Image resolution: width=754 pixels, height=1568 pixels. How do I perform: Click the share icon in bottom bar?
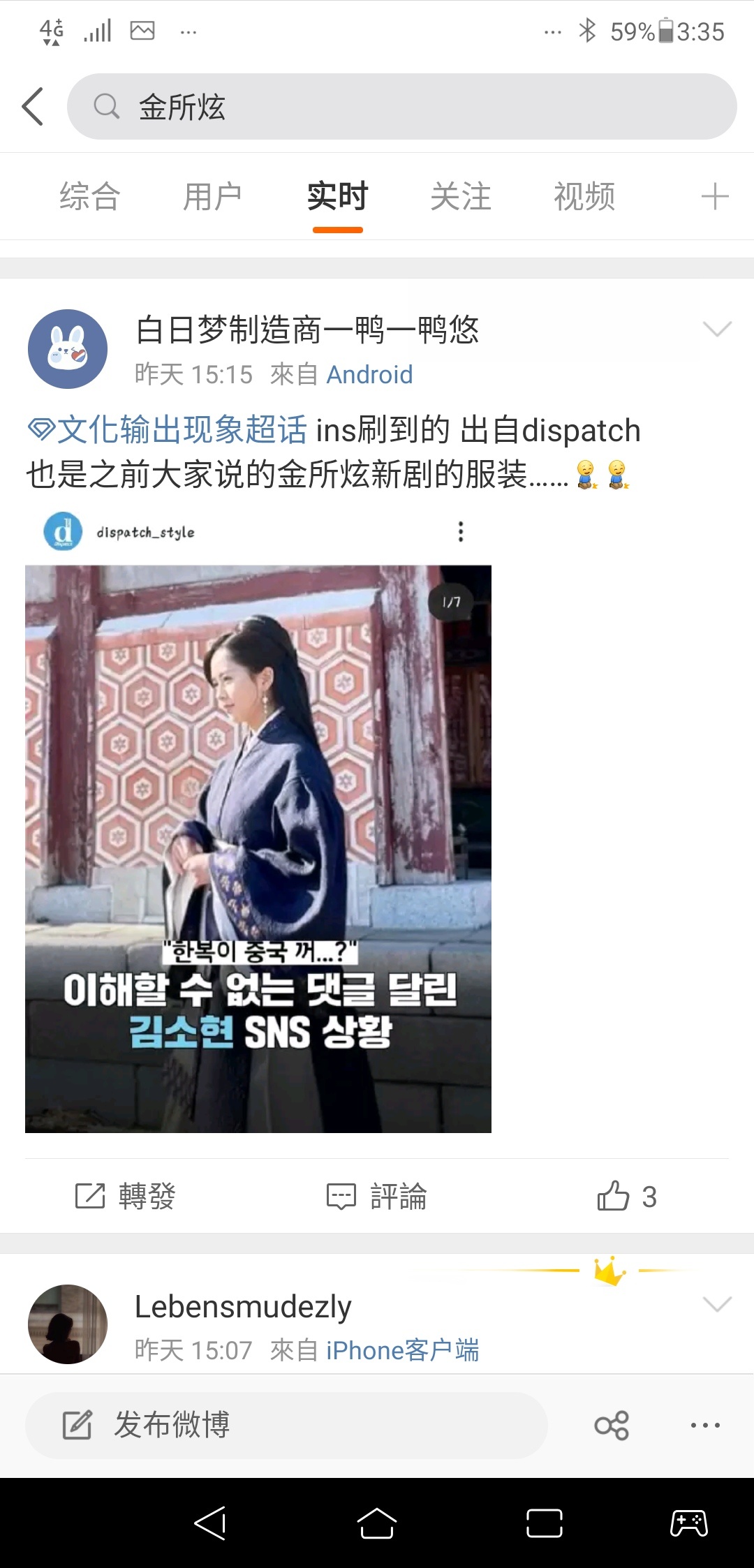coord(612,1425)
